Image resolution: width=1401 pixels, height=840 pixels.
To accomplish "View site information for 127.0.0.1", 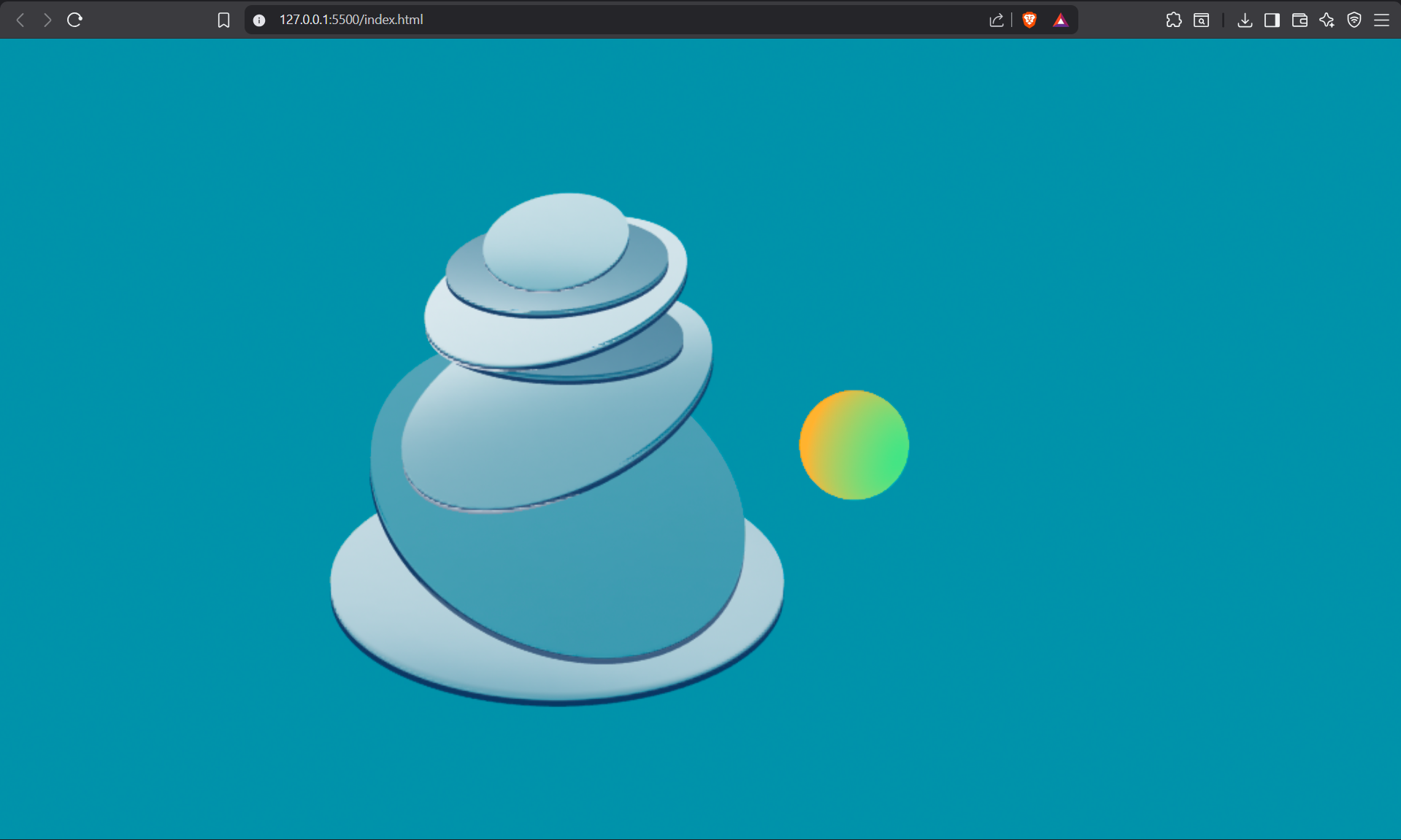I will click(x=259, y=20).
